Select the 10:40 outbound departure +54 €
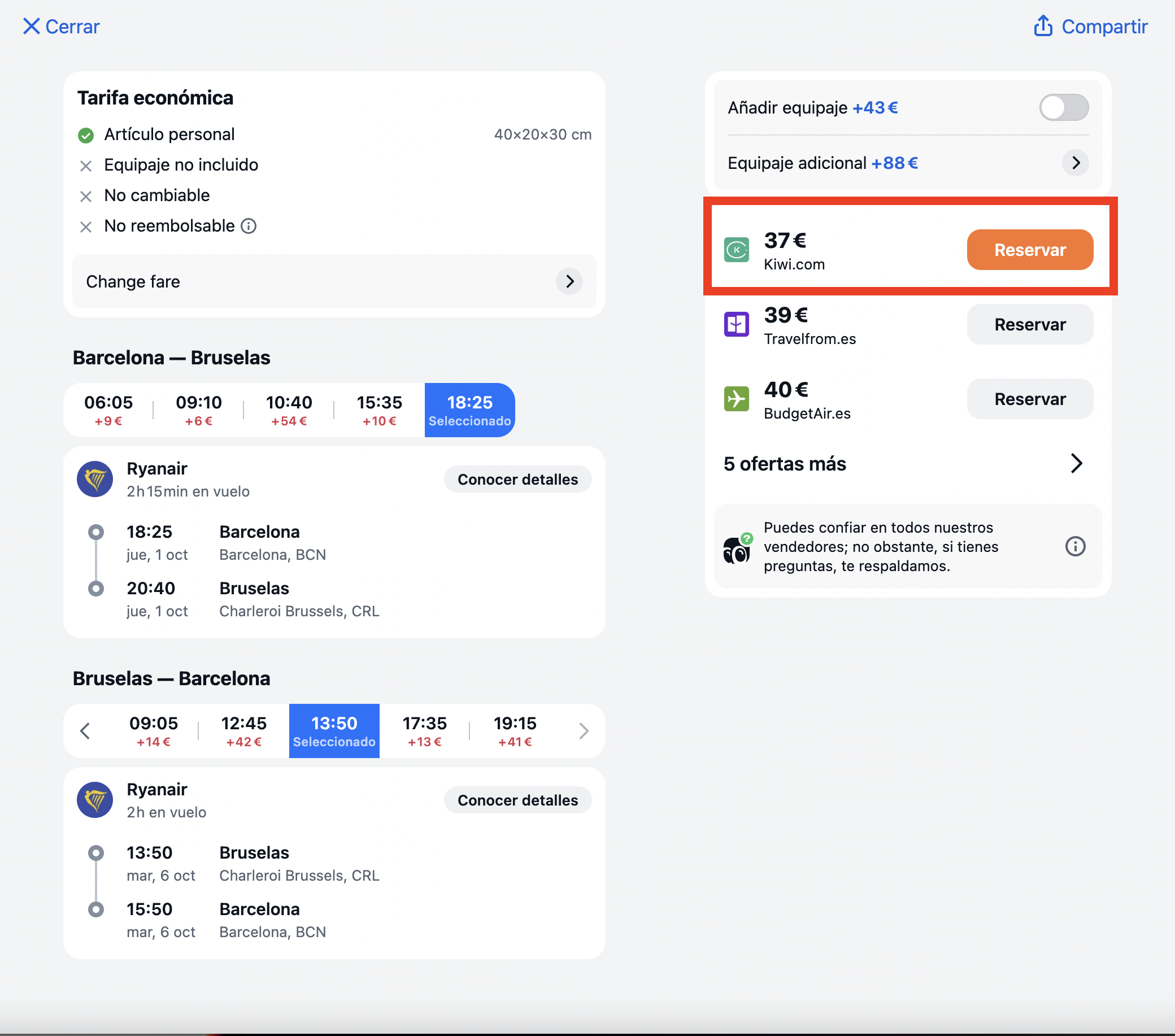 289,410
